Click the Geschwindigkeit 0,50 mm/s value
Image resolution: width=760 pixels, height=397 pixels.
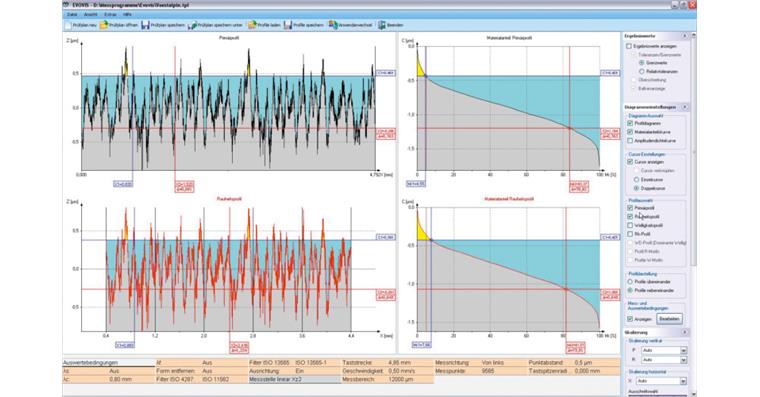(x=402, y=371)
